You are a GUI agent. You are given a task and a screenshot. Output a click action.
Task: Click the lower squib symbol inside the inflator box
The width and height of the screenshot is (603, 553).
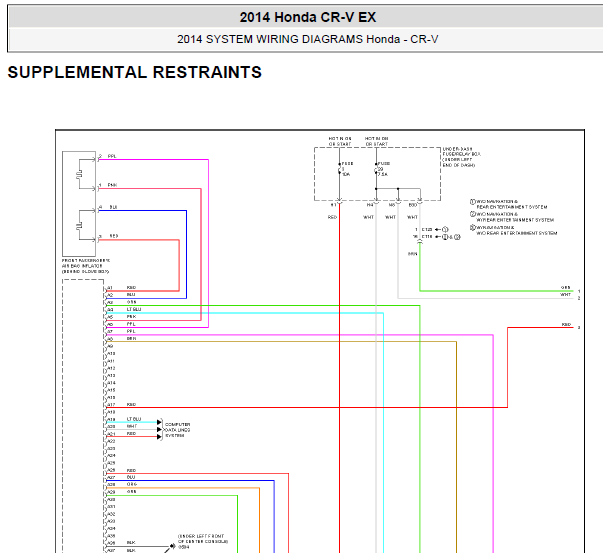pyautogui.click(x=80, y=225)
